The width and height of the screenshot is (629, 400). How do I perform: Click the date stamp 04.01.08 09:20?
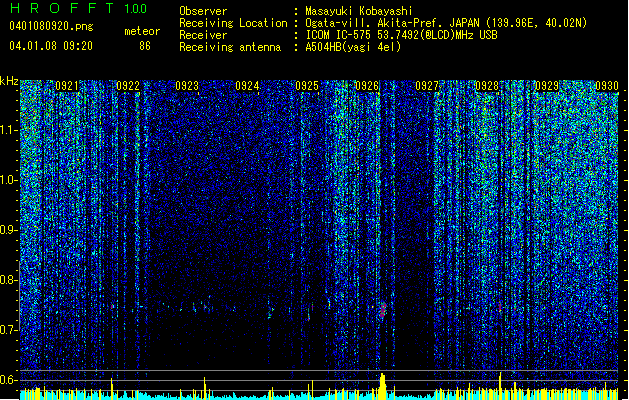pos(51,46)
